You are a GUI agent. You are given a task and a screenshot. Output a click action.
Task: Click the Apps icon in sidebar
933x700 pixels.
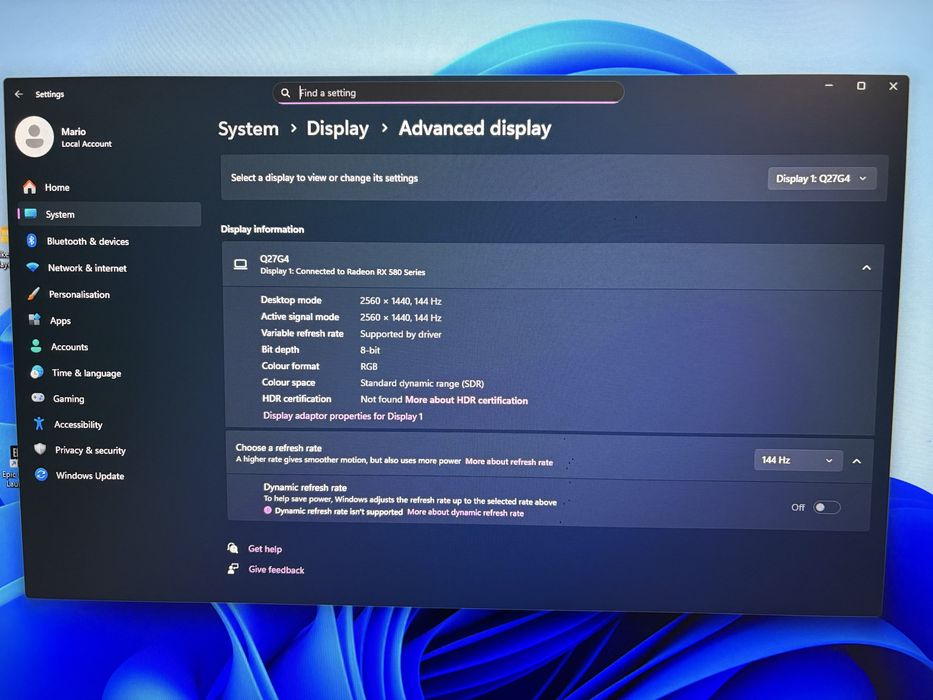(35, 320)
